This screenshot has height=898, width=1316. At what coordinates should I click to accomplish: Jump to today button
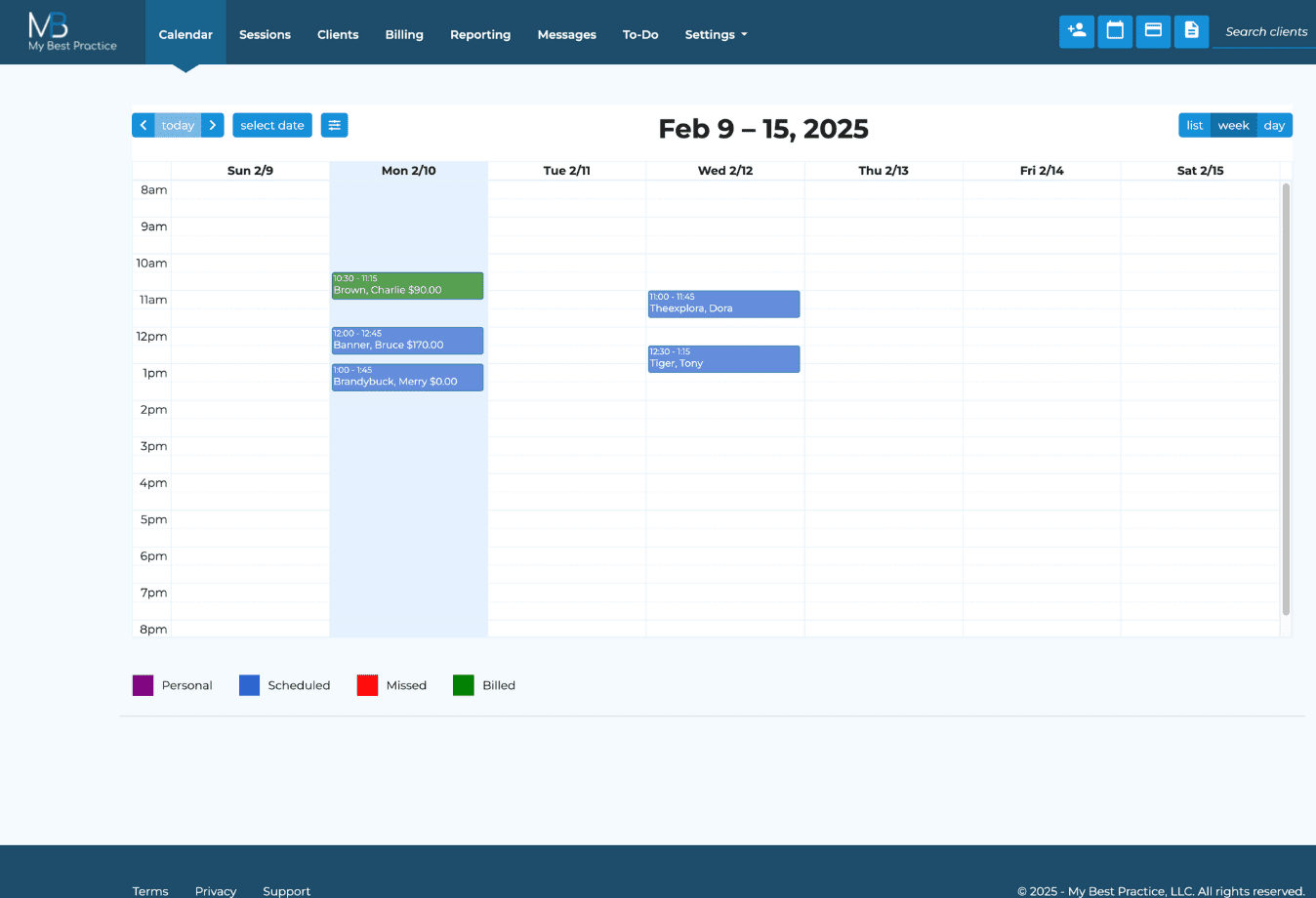pos(178,125)
